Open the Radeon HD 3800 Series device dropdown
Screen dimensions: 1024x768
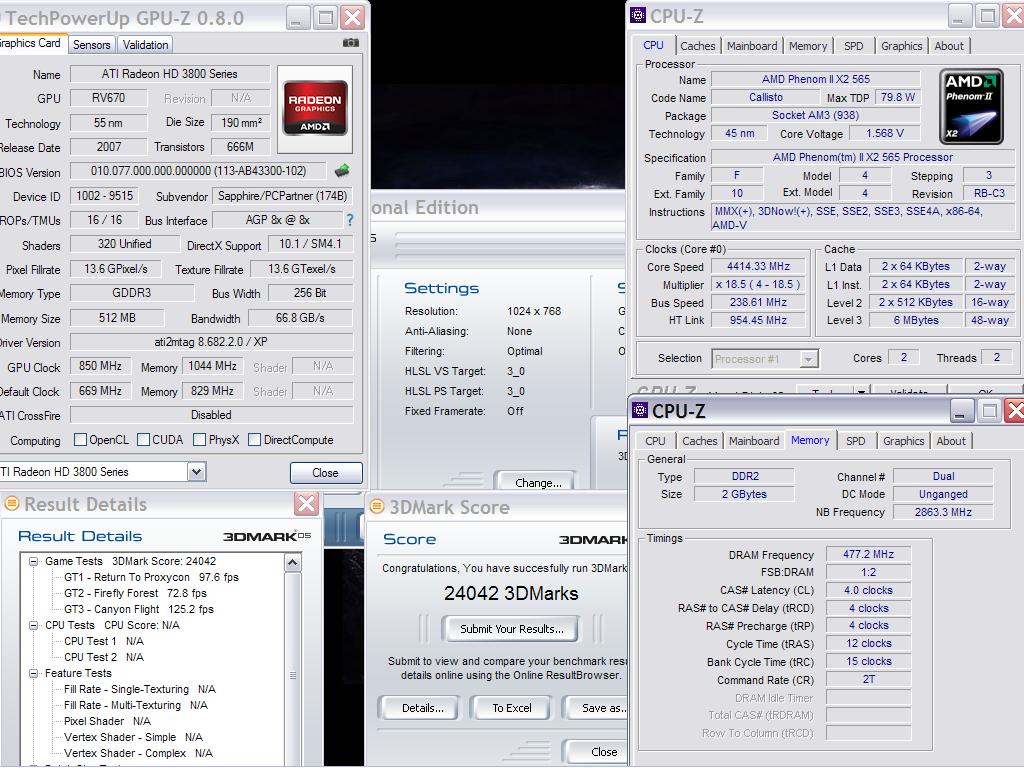pyautogui.click(x=197, y=472)
